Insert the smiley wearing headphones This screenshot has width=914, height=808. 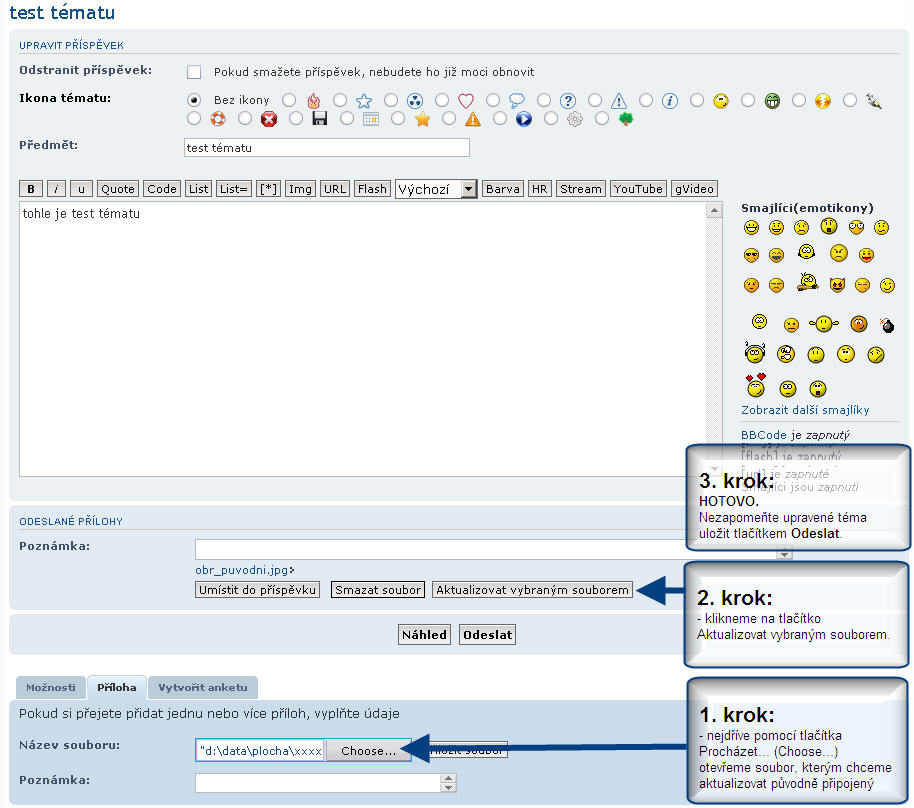point(755,352)
